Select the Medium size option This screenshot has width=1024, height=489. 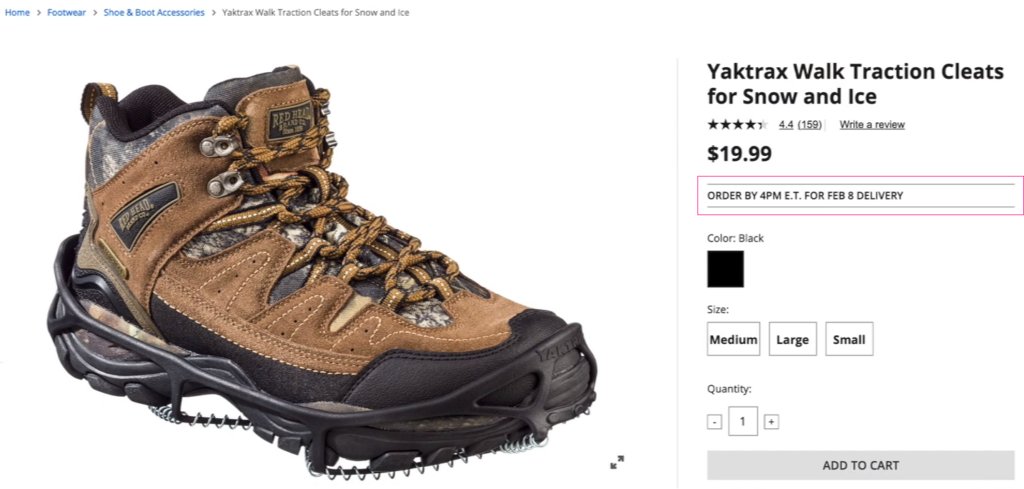[x=733, y=339]
